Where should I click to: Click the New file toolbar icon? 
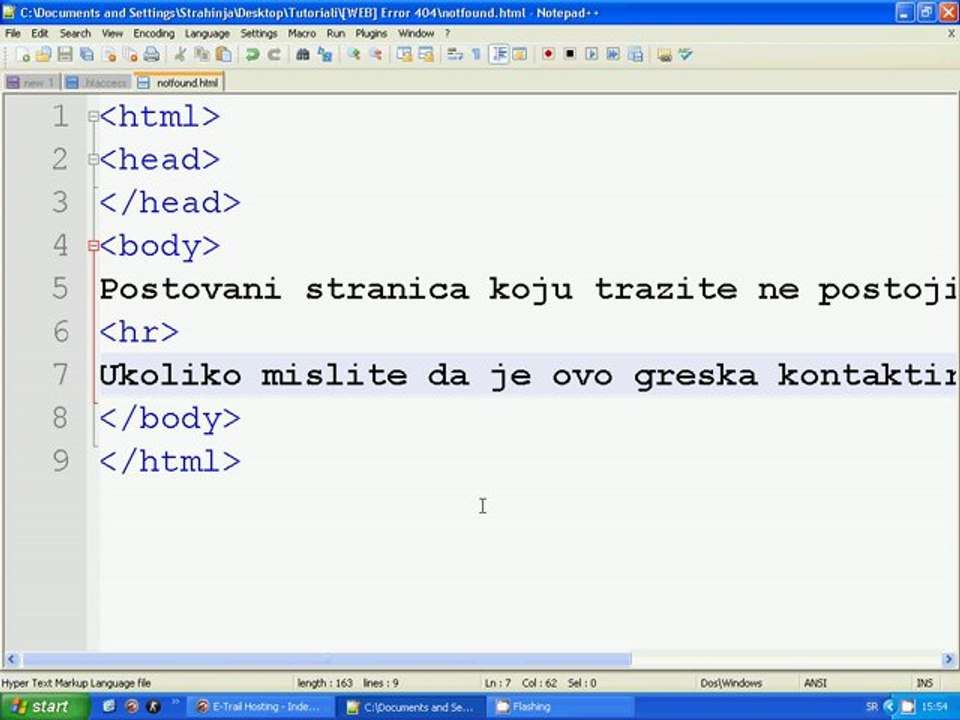tap(22, 54)
